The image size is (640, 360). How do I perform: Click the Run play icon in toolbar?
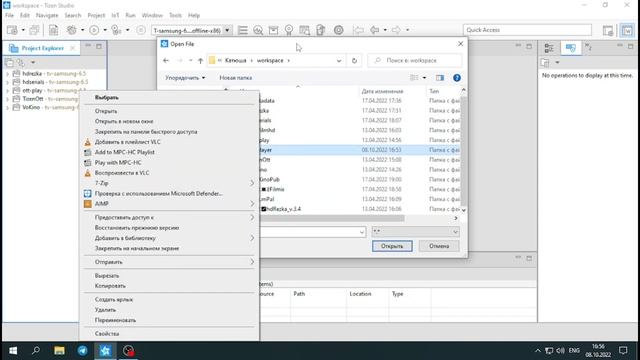pos(94,30)
